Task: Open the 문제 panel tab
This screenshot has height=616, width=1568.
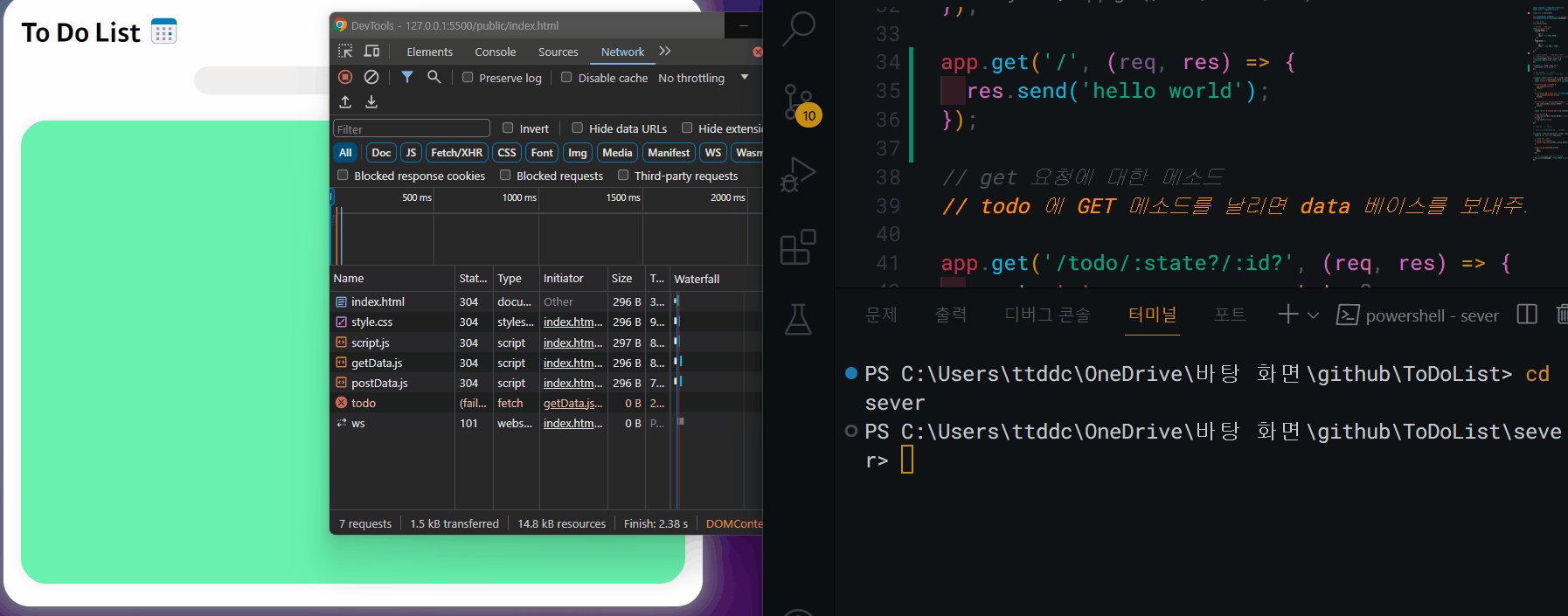Action: coord(881,315)
